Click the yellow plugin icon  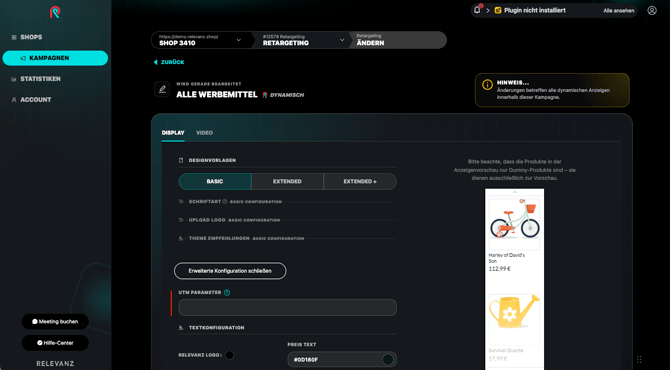click(x=498, y=10)
